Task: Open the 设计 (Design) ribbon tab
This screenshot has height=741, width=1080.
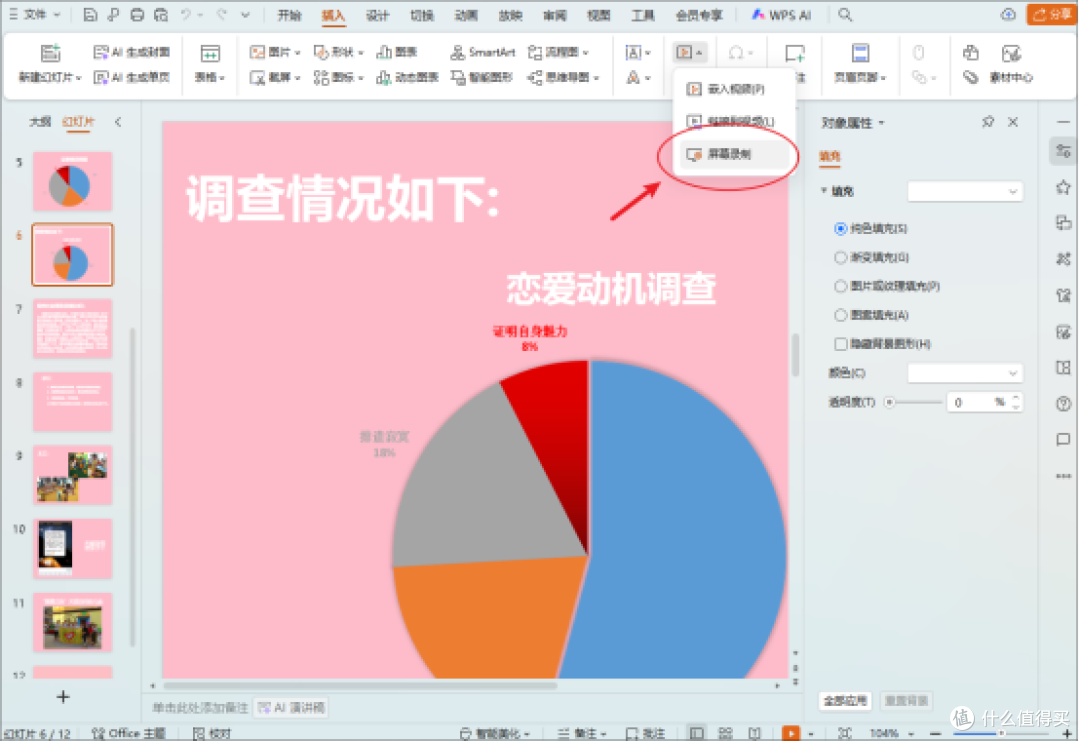Action: pyautogui.click(x=377, y=14)
